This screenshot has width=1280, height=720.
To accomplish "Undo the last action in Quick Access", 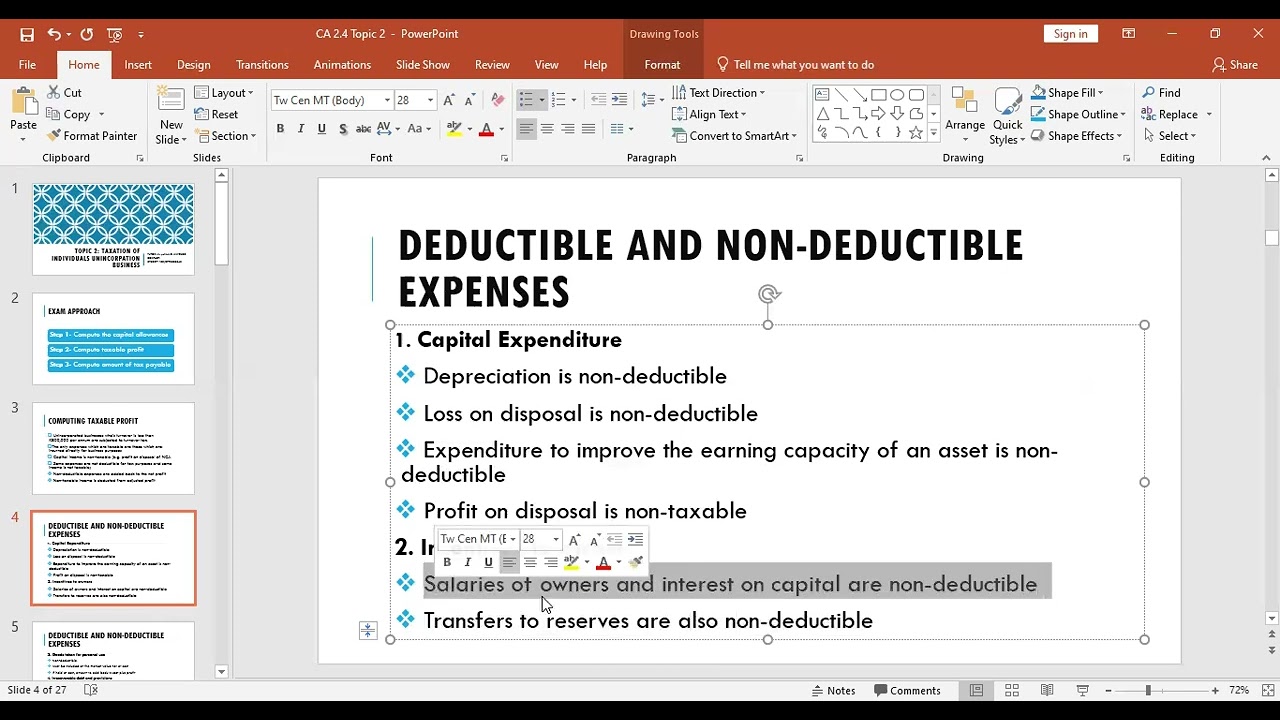I will point(54,34).
